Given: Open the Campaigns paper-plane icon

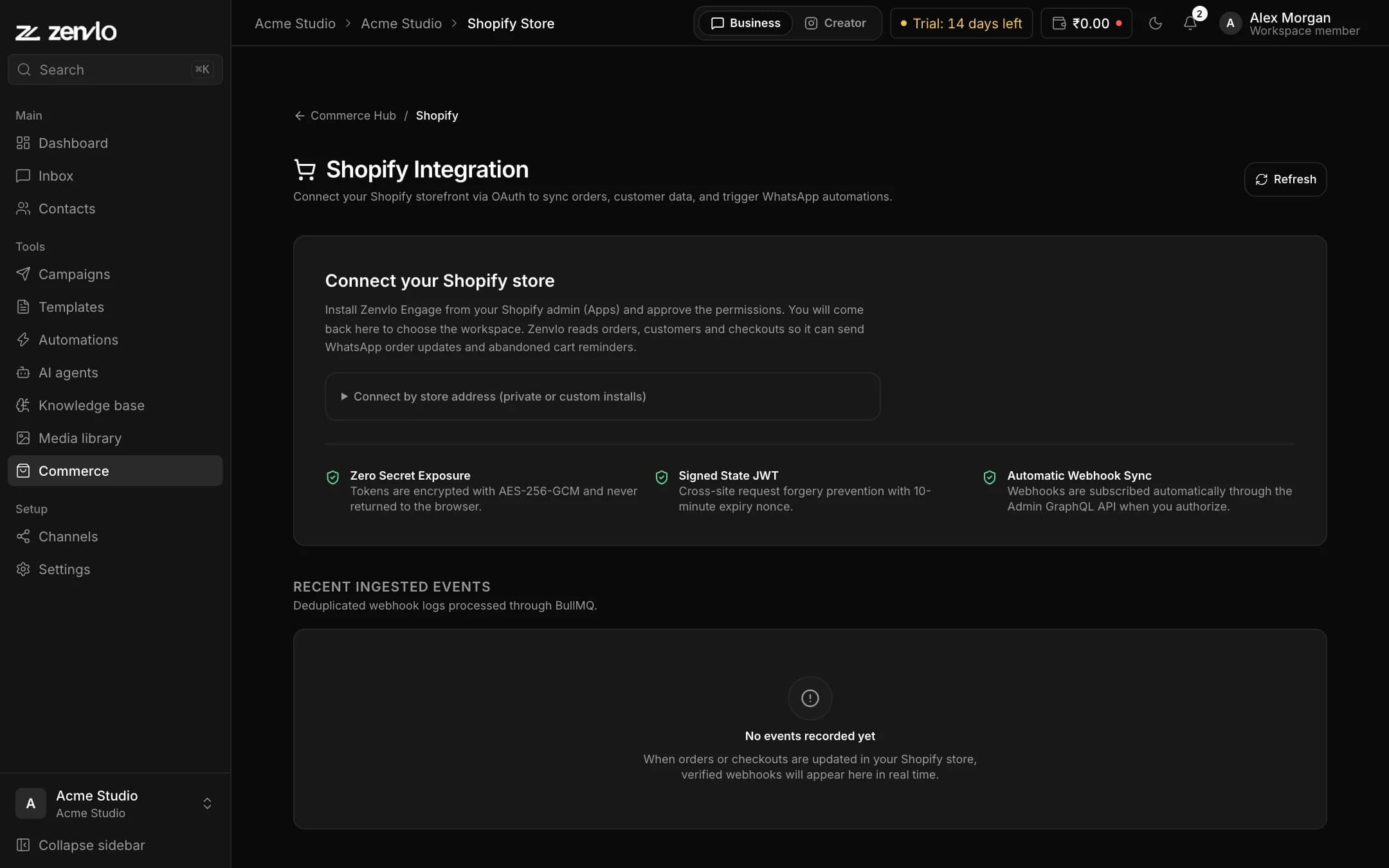Looking at the screenshot, I should (x=23, y=274).
